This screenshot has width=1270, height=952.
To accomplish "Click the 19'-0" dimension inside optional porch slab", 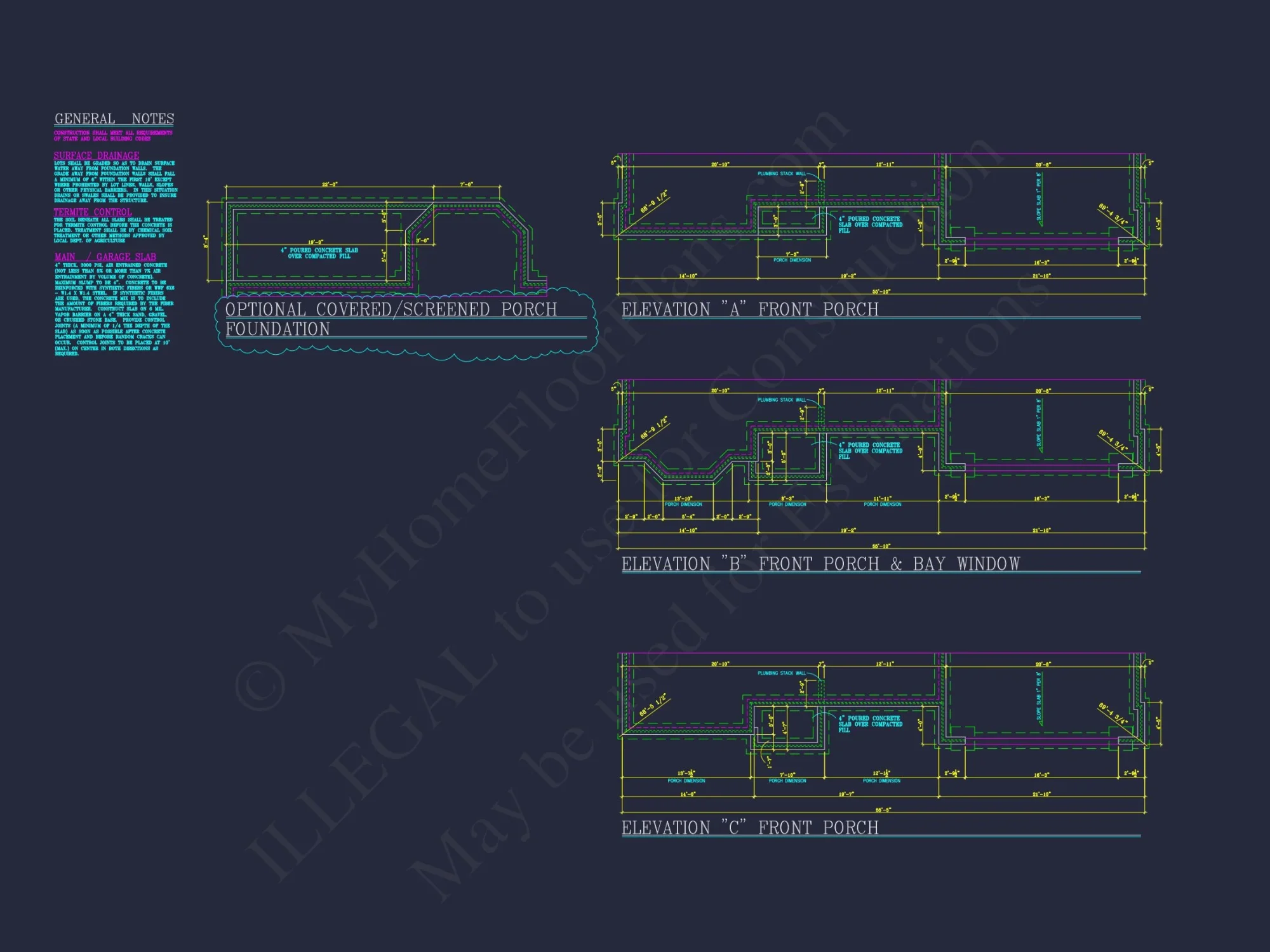I will point(316,242).
